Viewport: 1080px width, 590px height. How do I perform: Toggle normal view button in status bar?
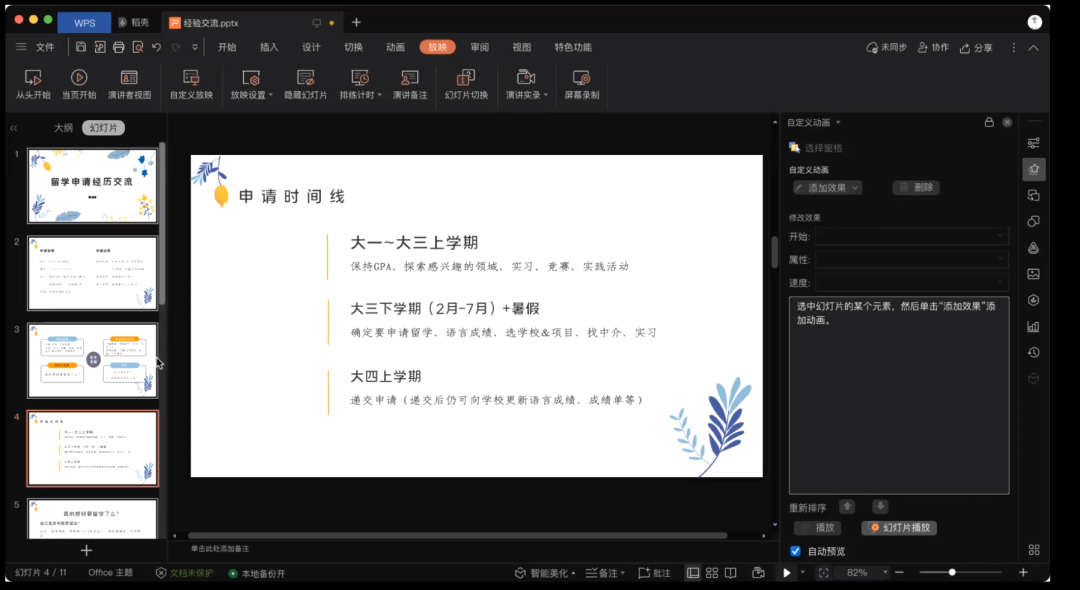(x=693, y=573)
